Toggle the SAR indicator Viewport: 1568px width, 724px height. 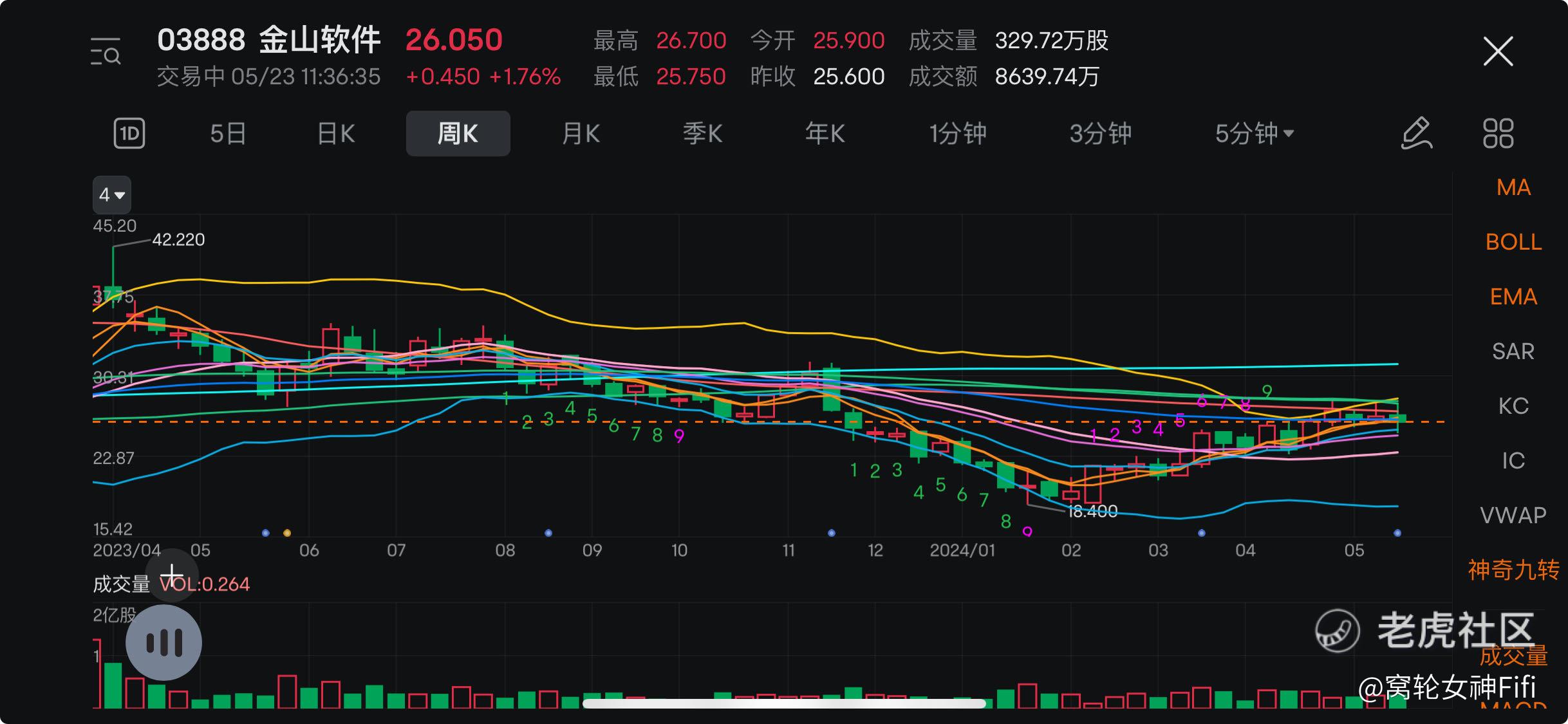click(x=1513, y=351)
